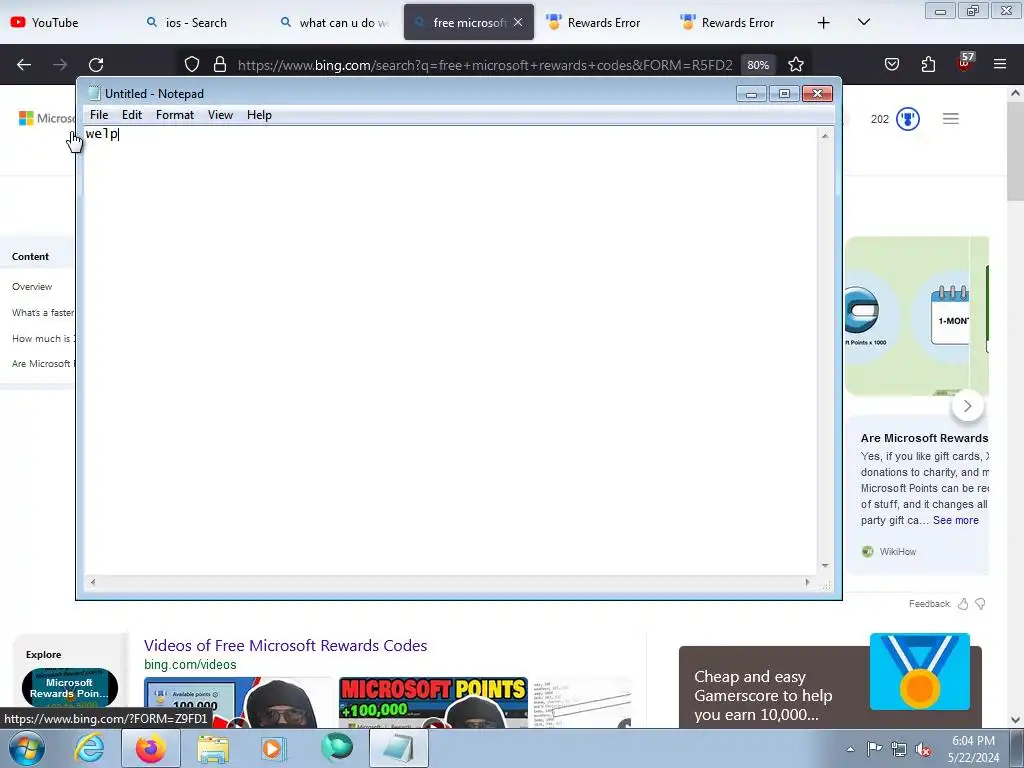1024x768 pixels.
Task: Open the Help menu in Notepad
Action: 259,115
